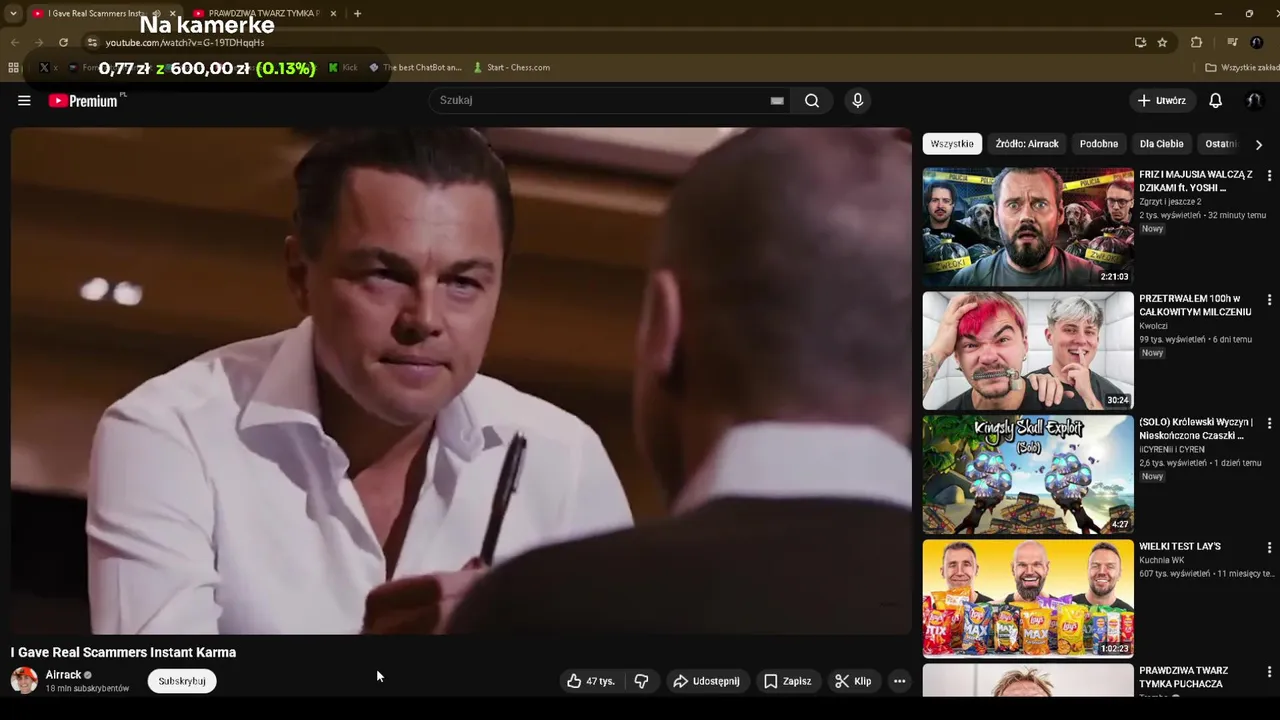
Task: Select the Dla Ciebie filter chip
Action: [1162, 144]
